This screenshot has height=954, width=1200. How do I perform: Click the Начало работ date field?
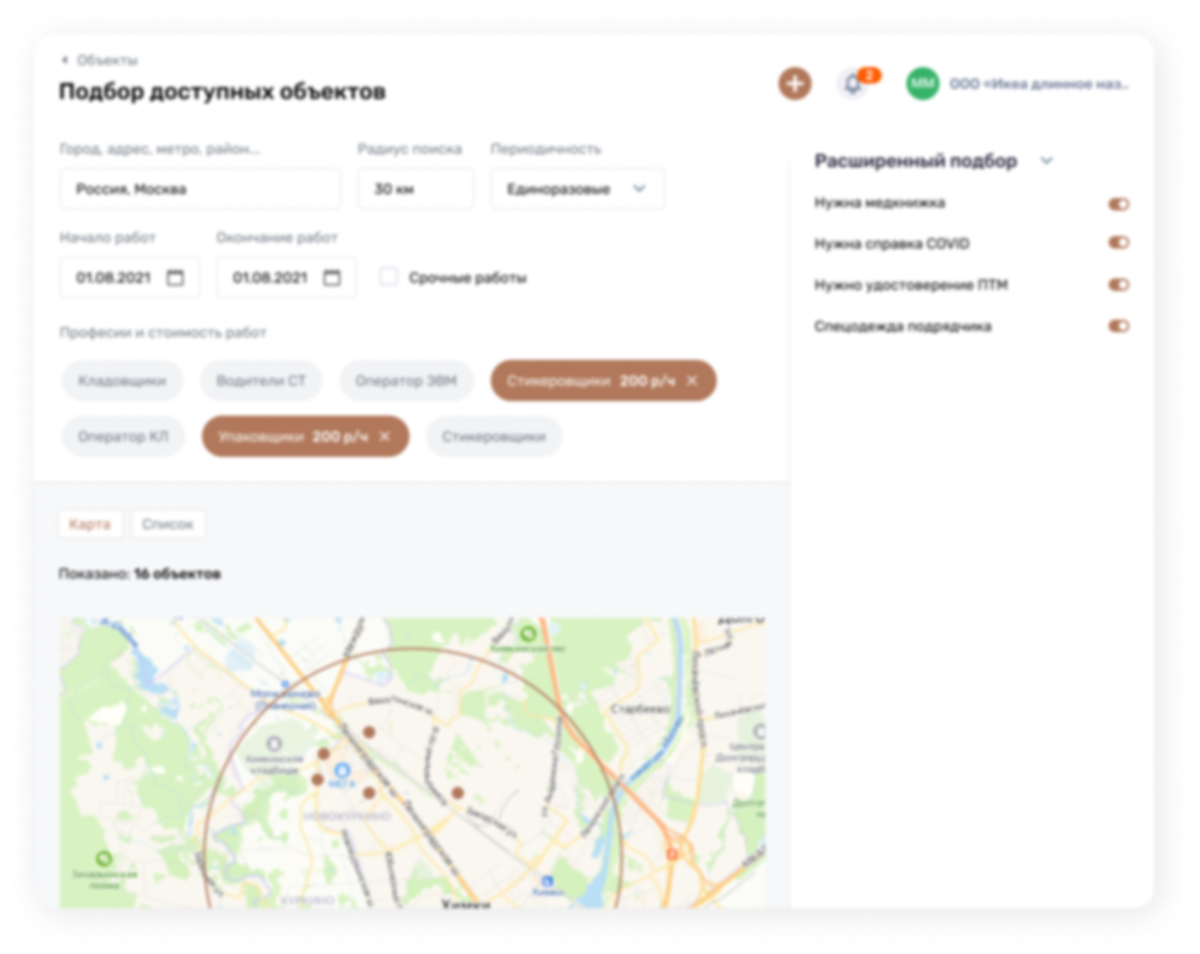129,277
